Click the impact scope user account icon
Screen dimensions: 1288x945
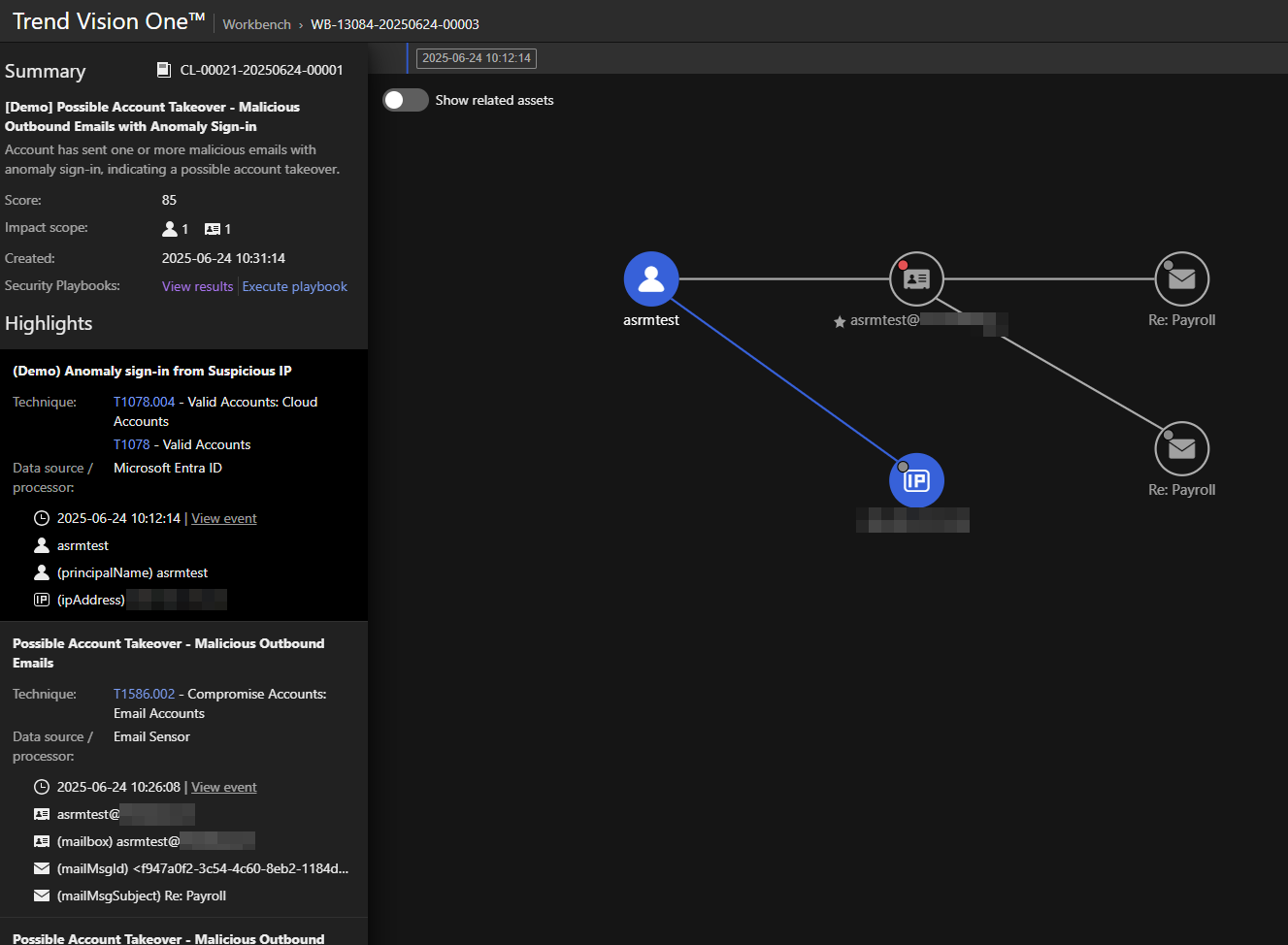pyautogui.click(x=170, y=229)
